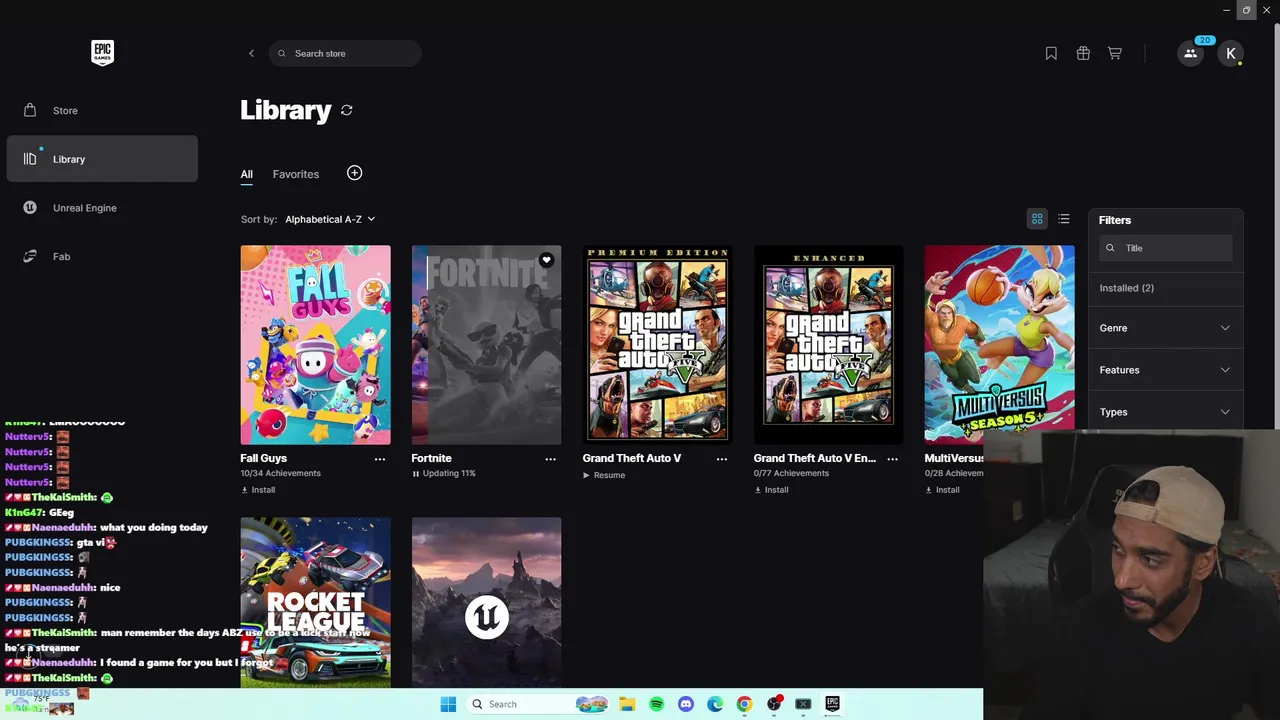Open the Unreal Engine tile

click(x=486, y=603)
